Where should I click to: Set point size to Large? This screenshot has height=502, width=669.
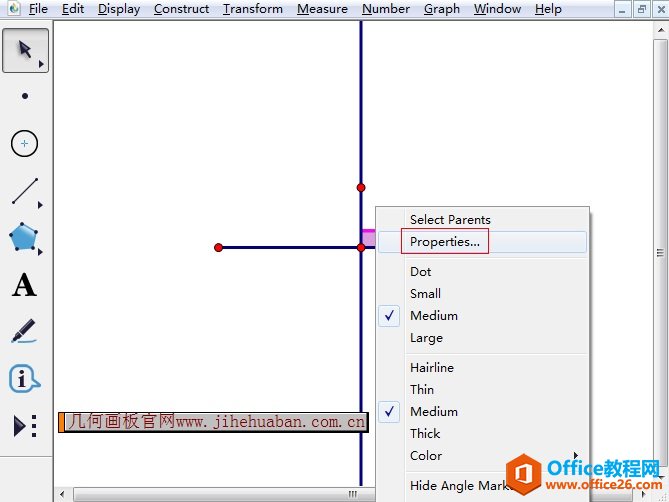pyautogui.click(x=483, y=338)
